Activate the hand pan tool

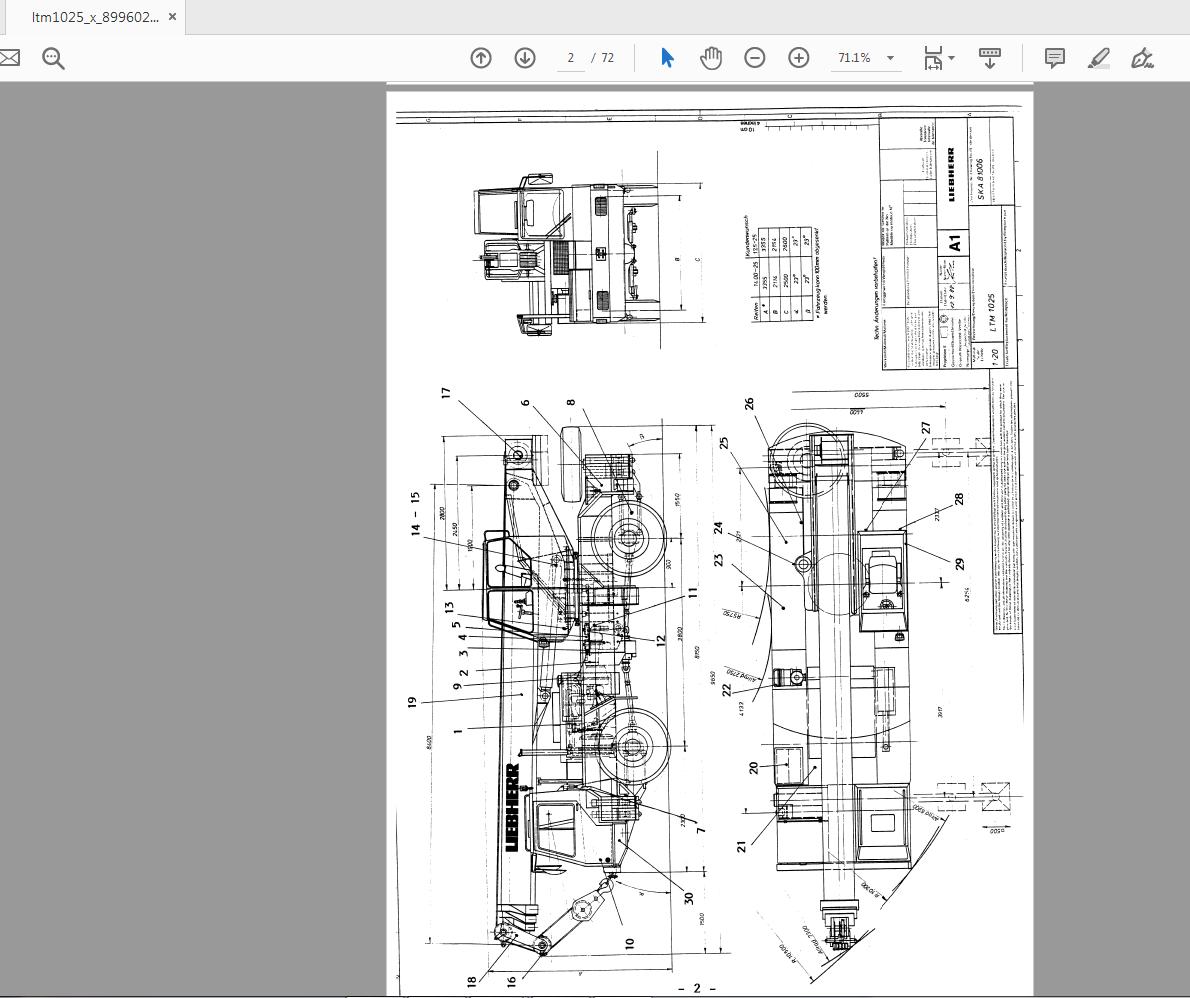pyautogui.click(x=711, y=58)
